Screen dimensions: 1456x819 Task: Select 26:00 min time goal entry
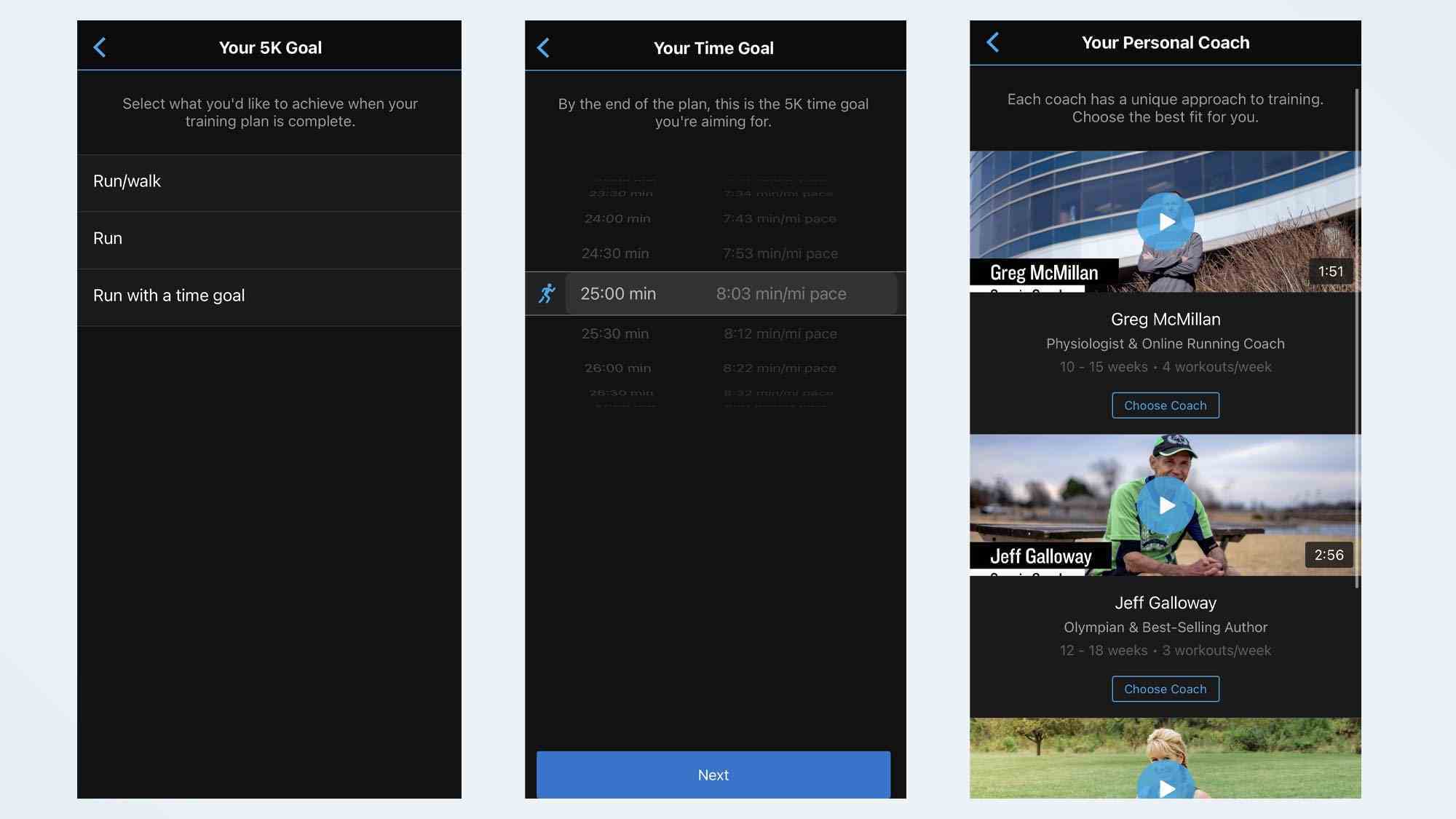coord(713,368)
